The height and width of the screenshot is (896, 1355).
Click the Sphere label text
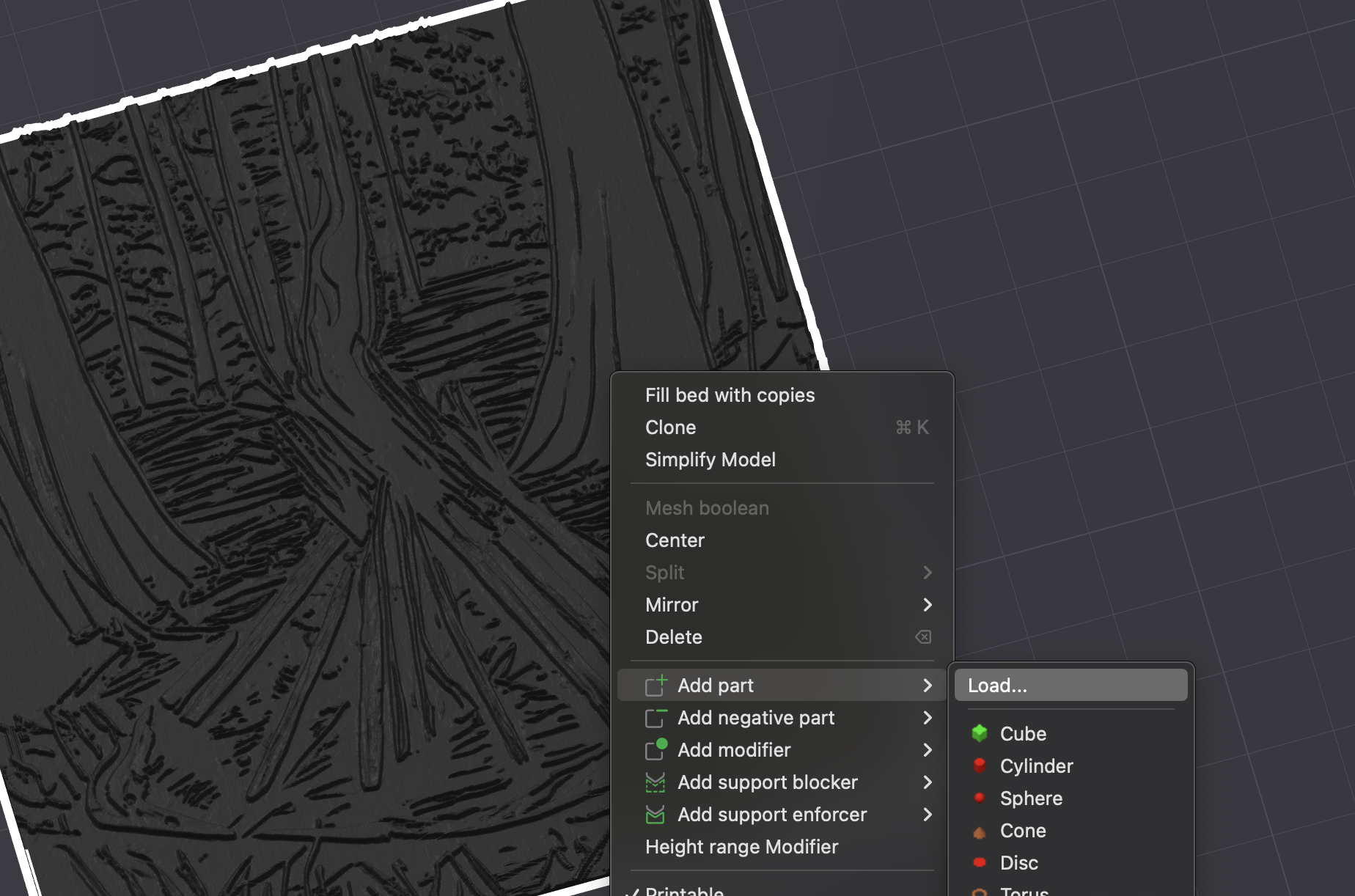pos(1031,798)
